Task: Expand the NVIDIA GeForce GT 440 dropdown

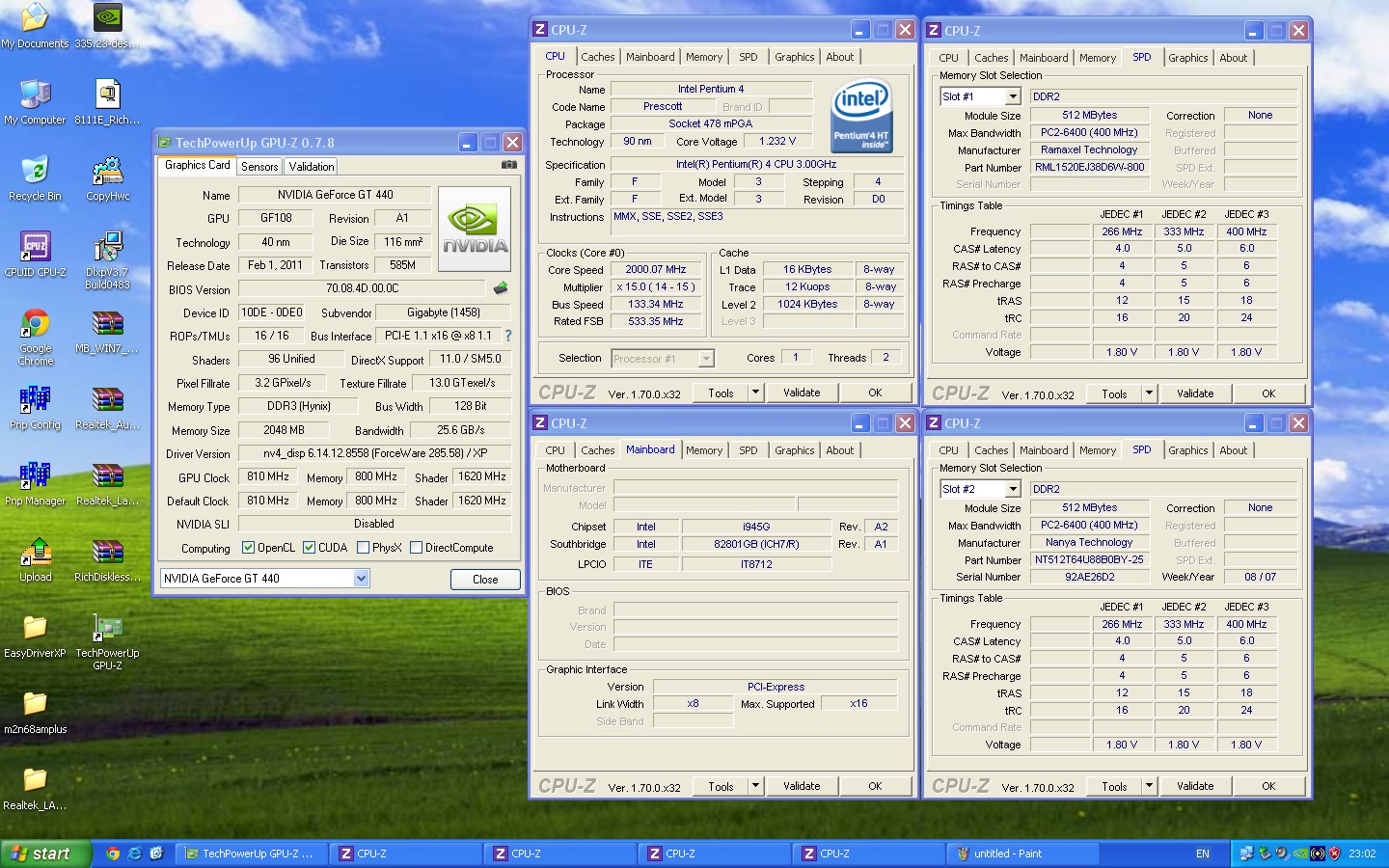Action: click(361, 579)
